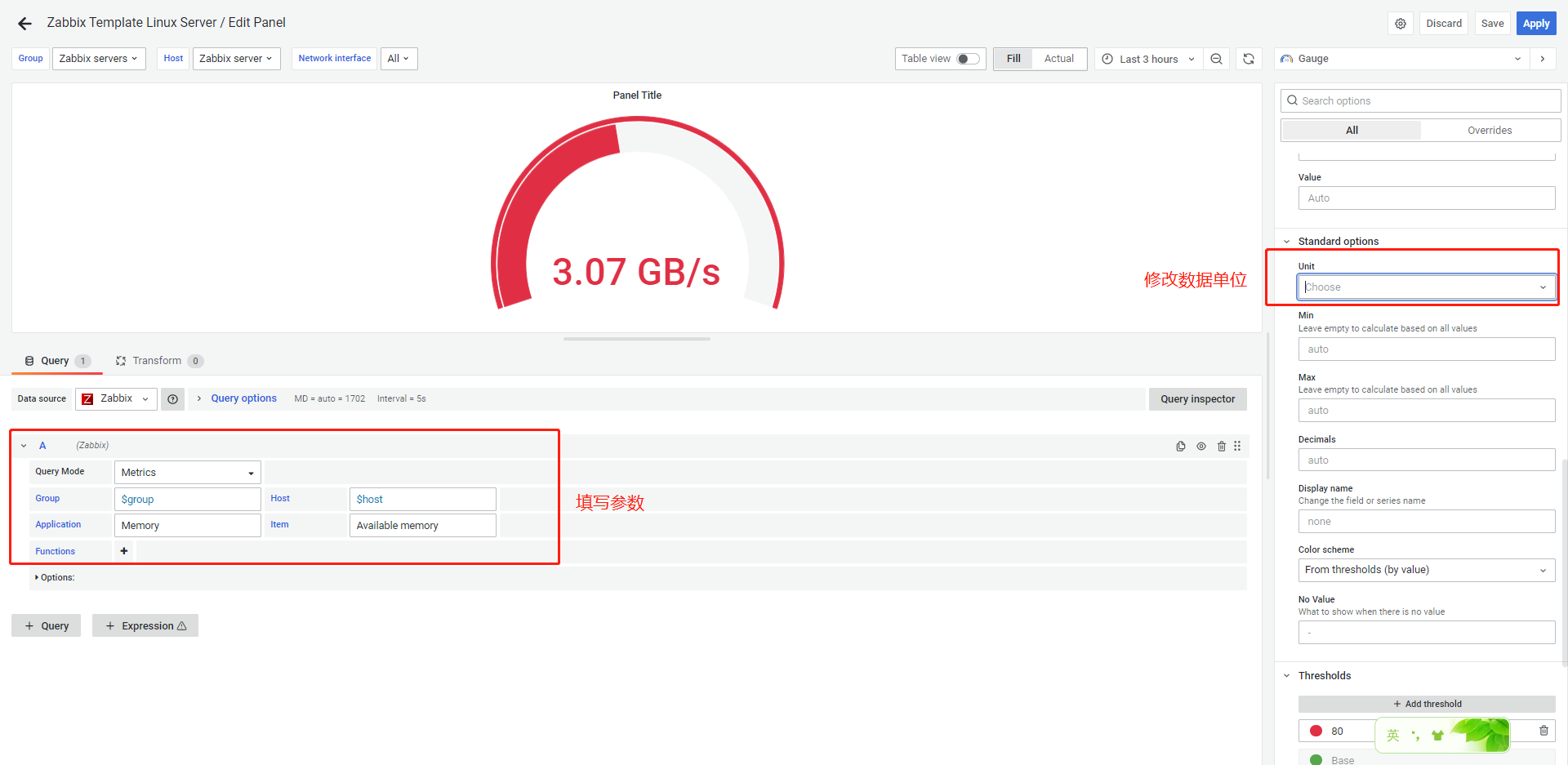
Task: Click Group $group field
Action: (x=187, y=499)
